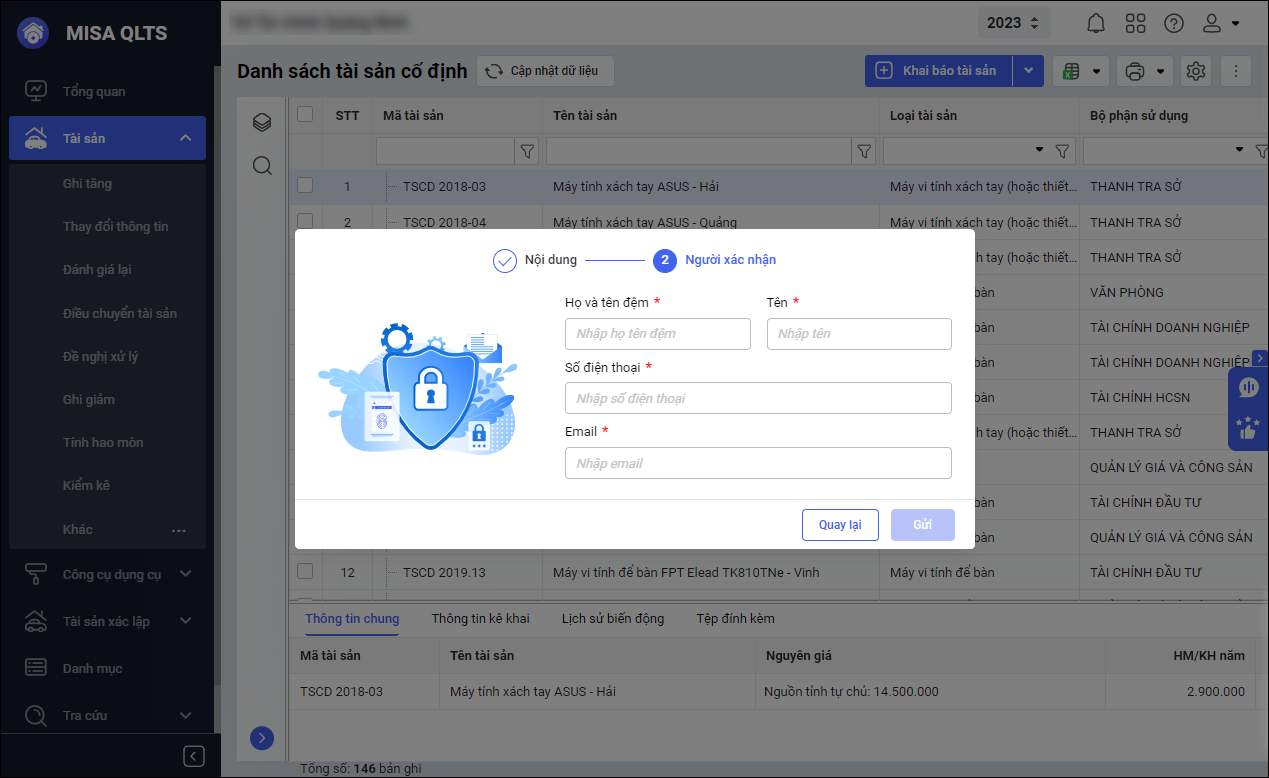Open dropdown arrow next to Khai báo tài sản

coord(1029,71)
